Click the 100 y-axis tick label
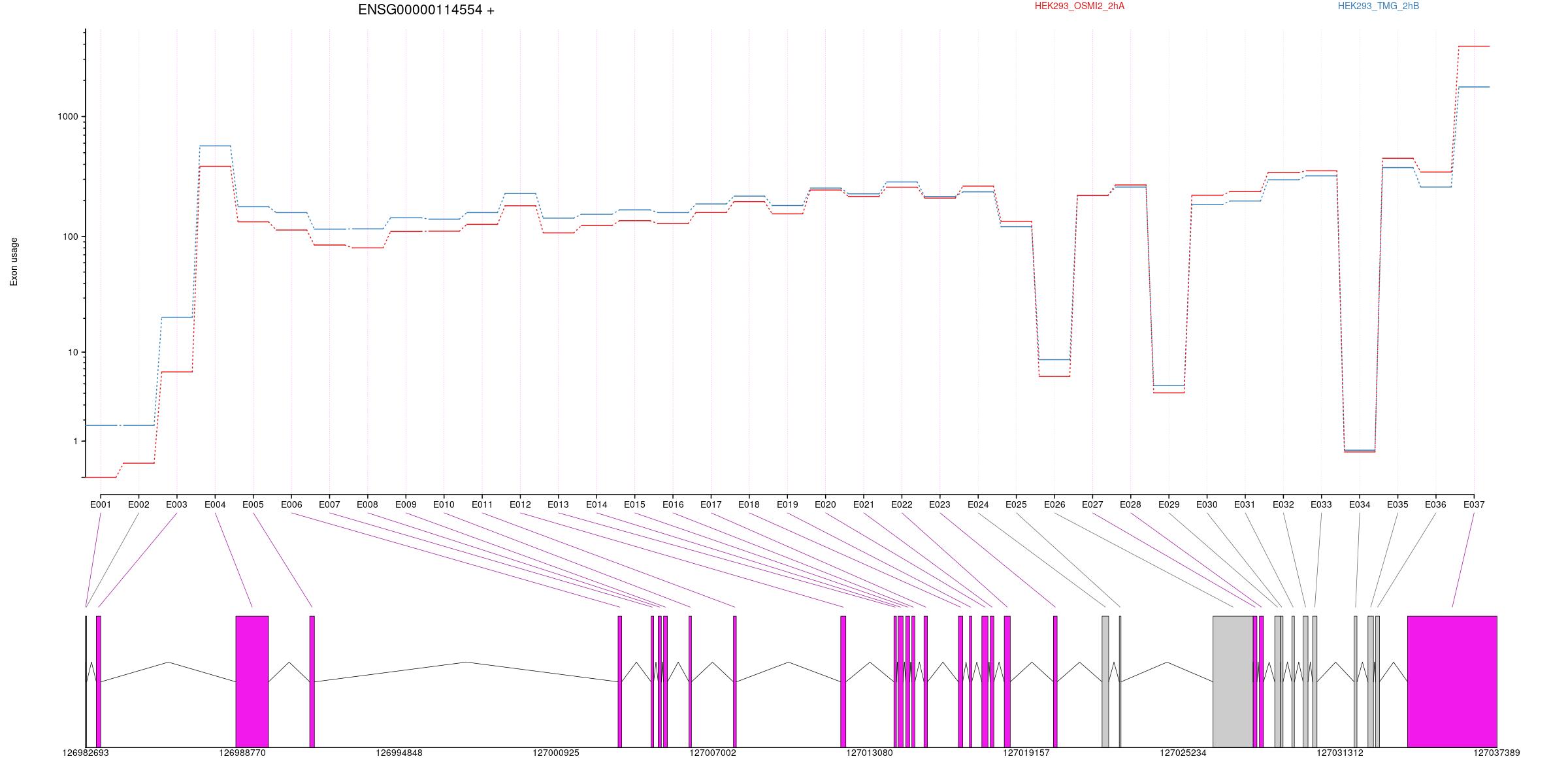The width and height of the screenshot is (1568, 784). [71, 237]
